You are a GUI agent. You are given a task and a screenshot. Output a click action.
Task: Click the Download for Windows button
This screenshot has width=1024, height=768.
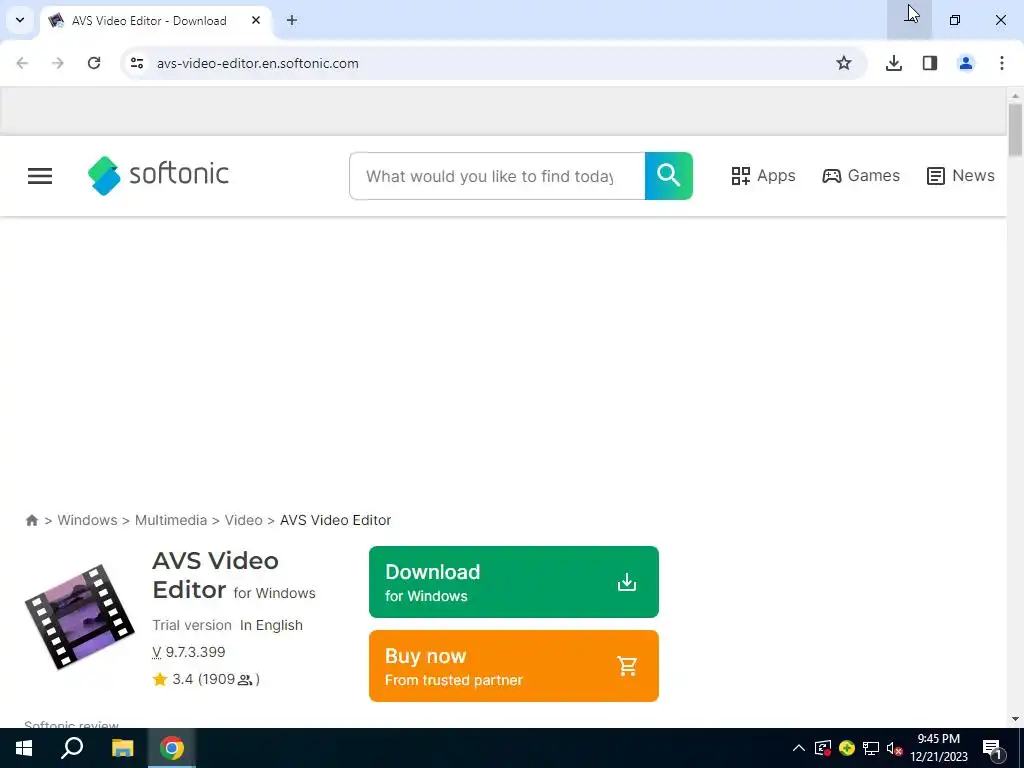(513, 582)
